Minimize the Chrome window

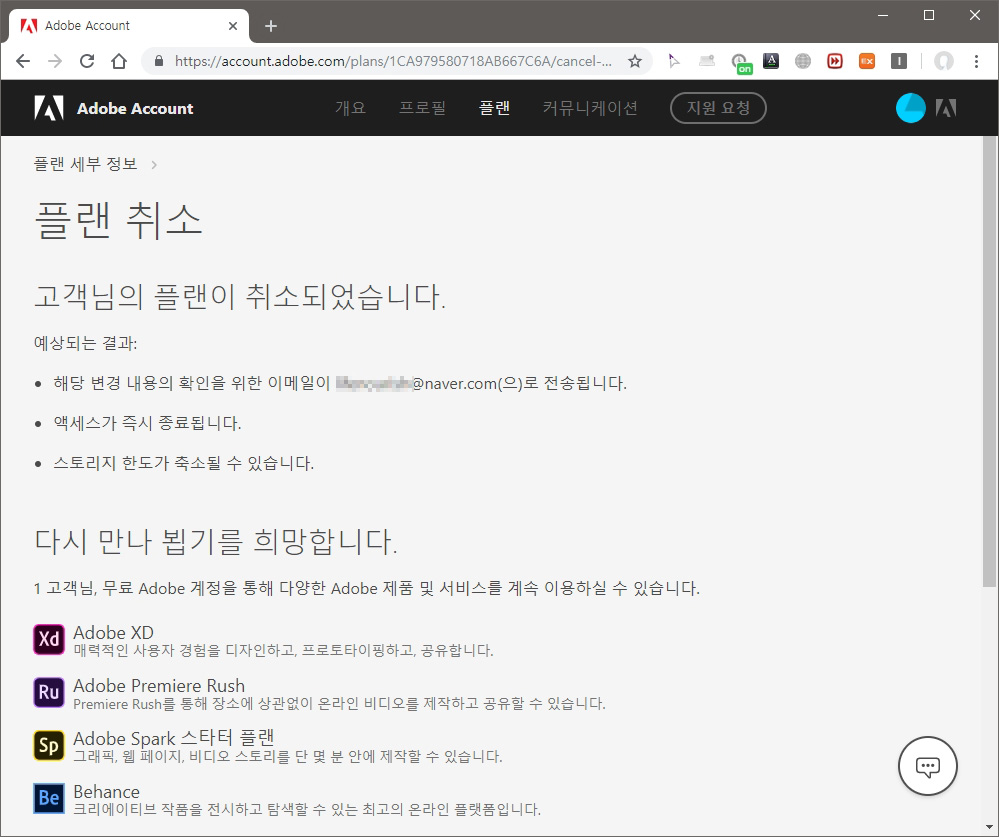pos(882,15)
